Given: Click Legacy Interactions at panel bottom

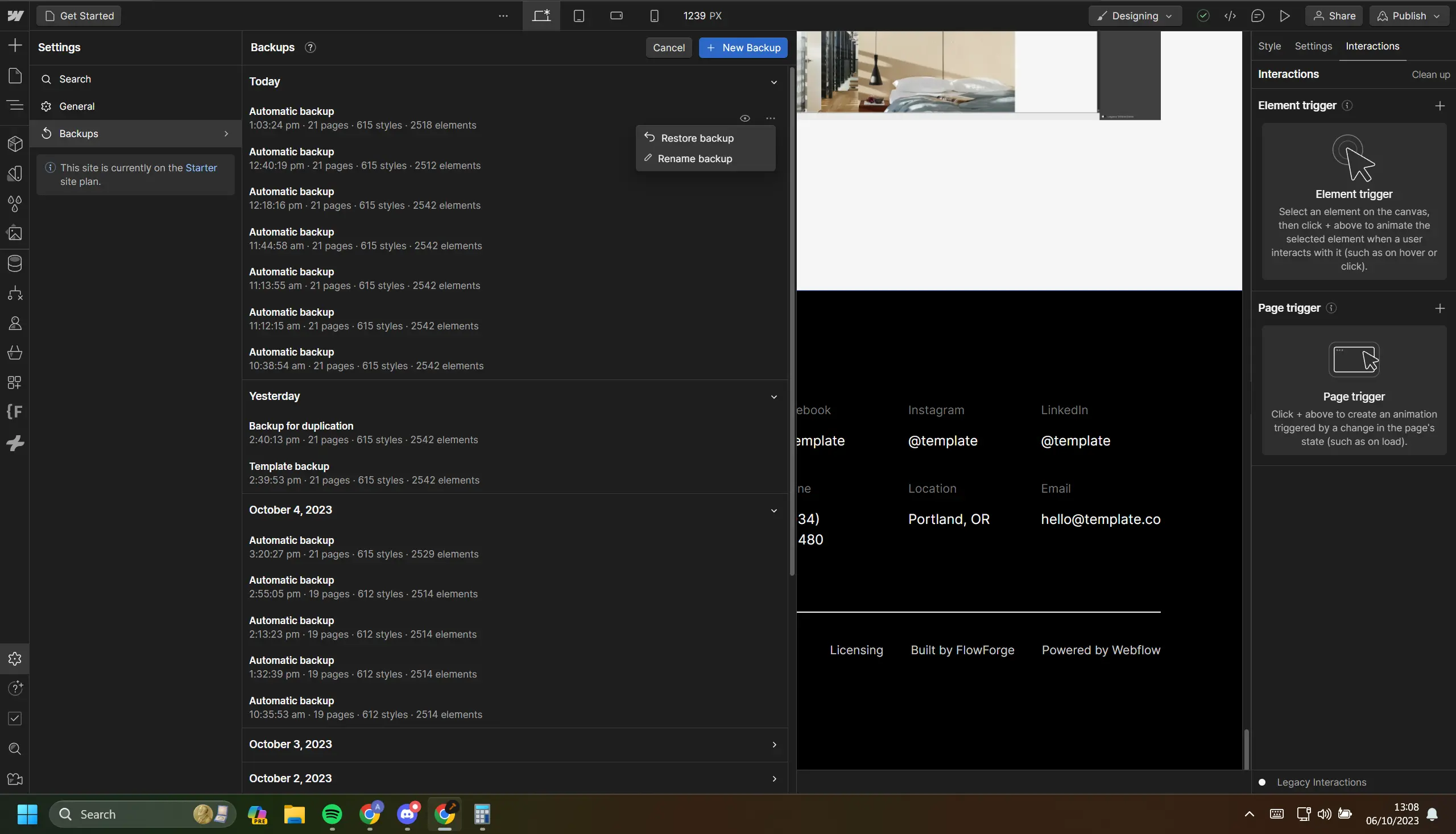Looking at the screenshot, I should click(1321, 782).
